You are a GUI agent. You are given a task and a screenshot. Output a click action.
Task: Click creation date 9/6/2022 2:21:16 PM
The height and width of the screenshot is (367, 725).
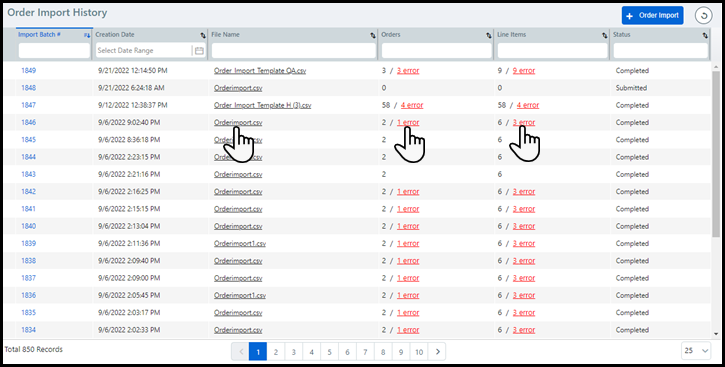(129, 174)
